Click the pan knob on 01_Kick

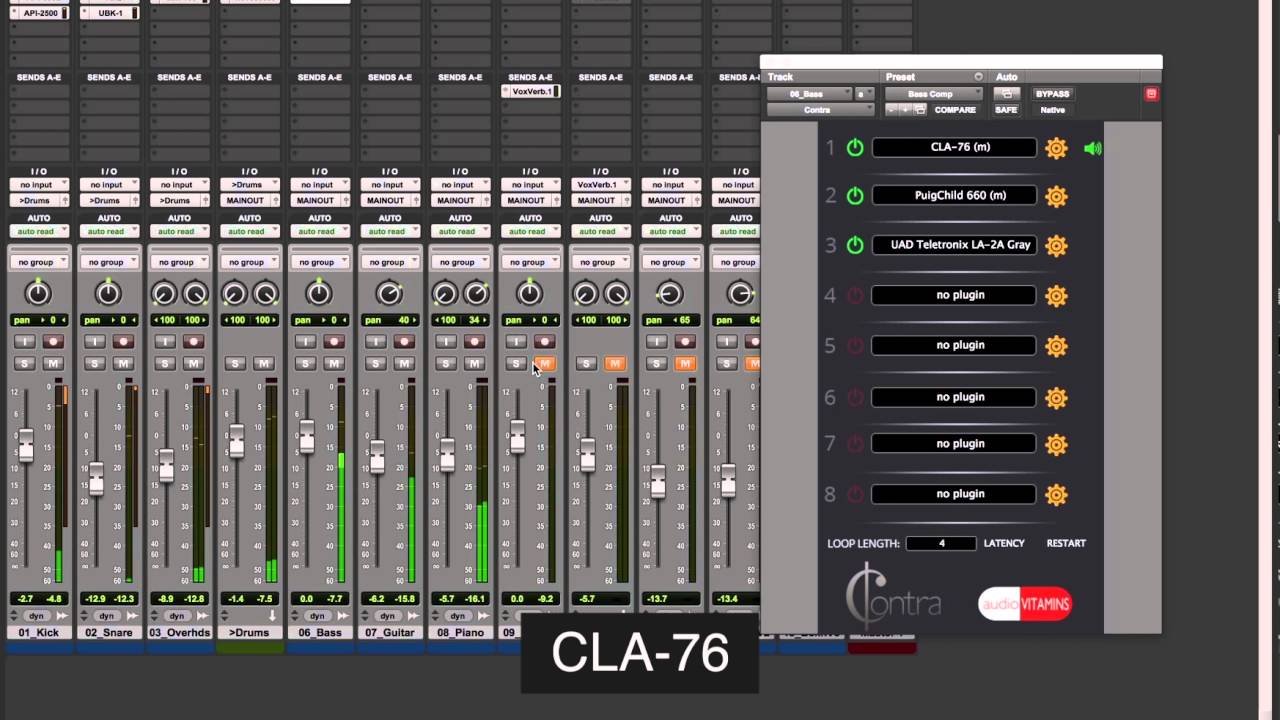pyautogui.click(x=37, y=293)
